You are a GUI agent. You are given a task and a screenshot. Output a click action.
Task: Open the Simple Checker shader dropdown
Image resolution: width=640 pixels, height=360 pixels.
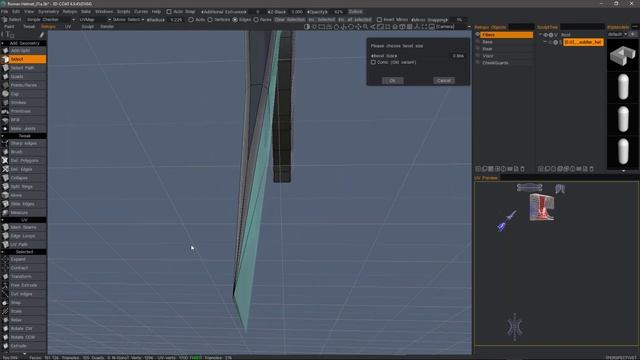tap(51, 20)
